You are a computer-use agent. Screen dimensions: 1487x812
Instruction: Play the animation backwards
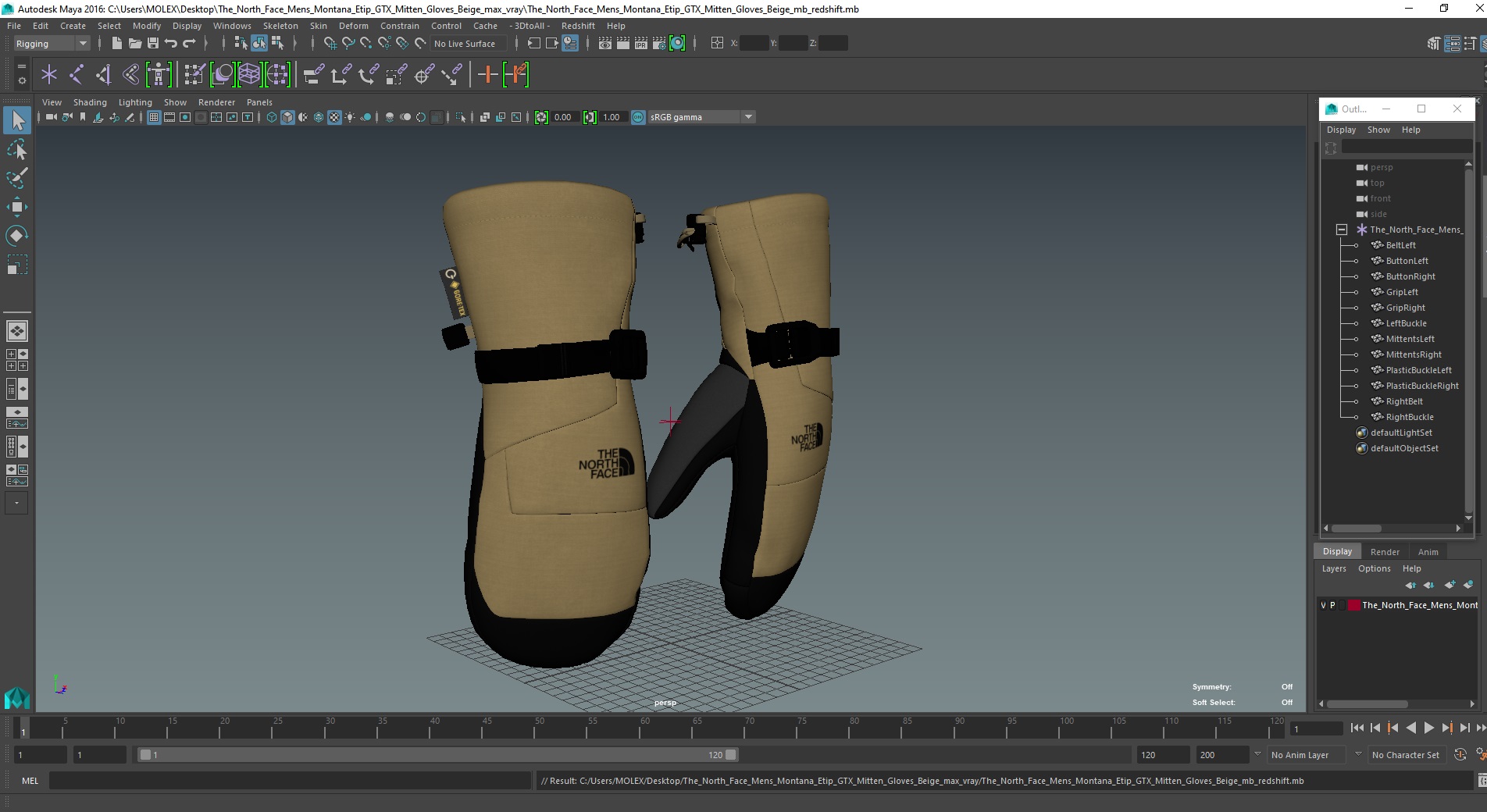(x=1410, y=728)
